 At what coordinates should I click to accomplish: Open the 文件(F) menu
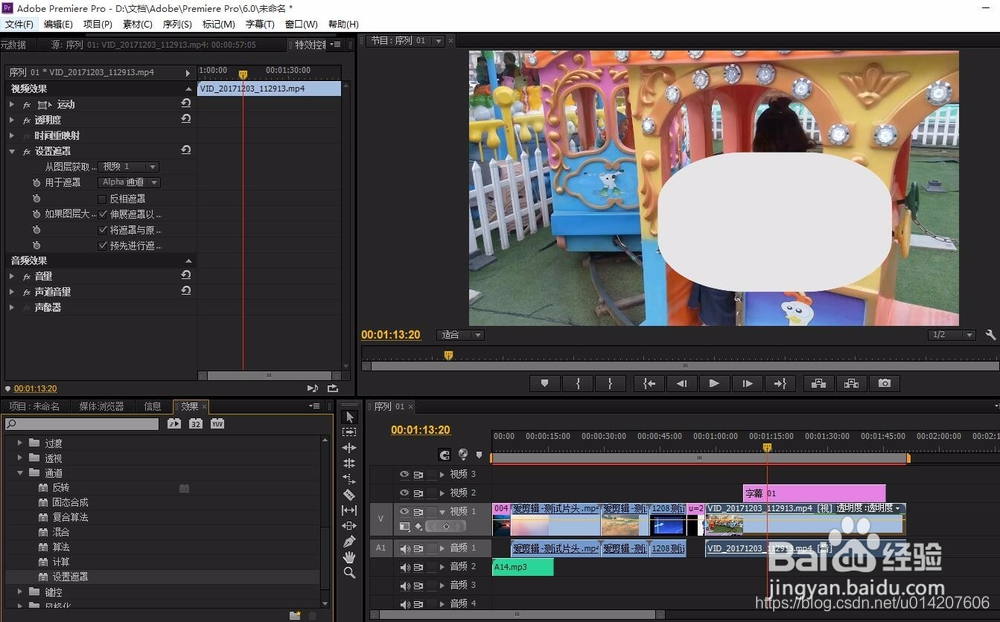coord(19,24)
